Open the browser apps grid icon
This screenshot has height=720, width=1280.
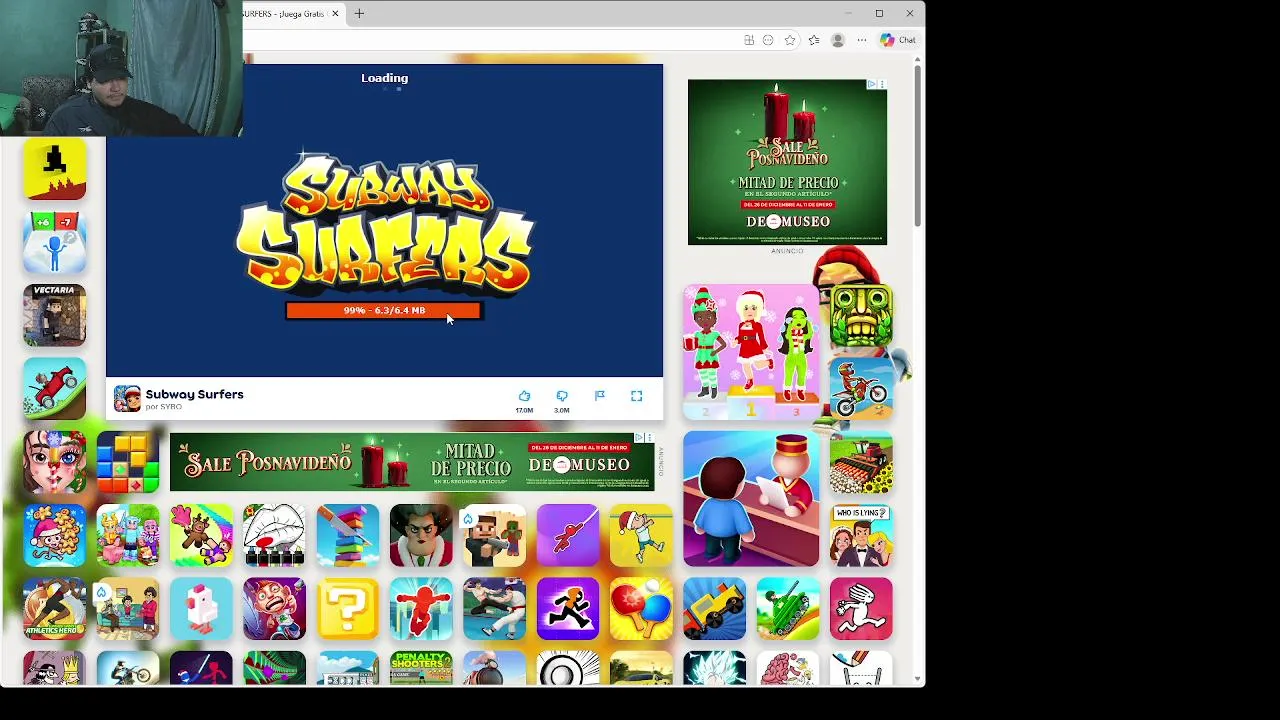749,40
